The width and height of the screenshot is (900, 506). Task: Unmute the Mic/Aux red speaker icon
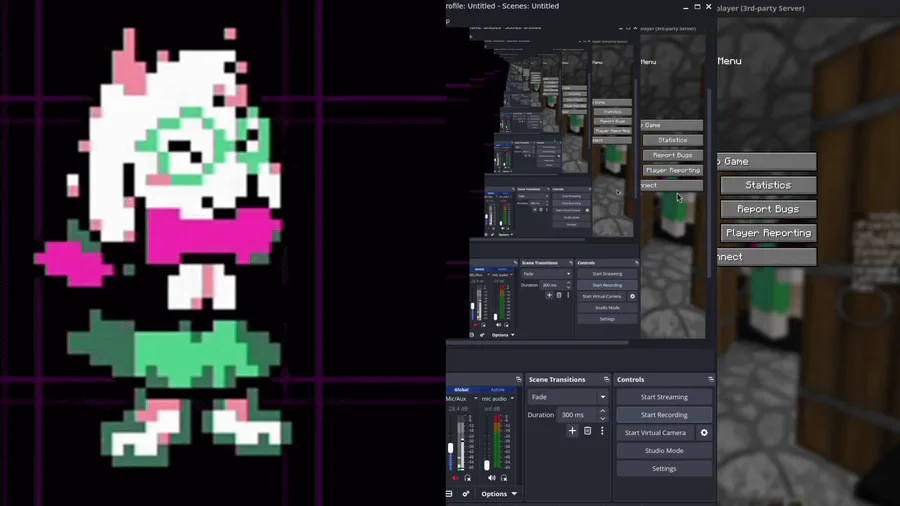coord(455,477)
